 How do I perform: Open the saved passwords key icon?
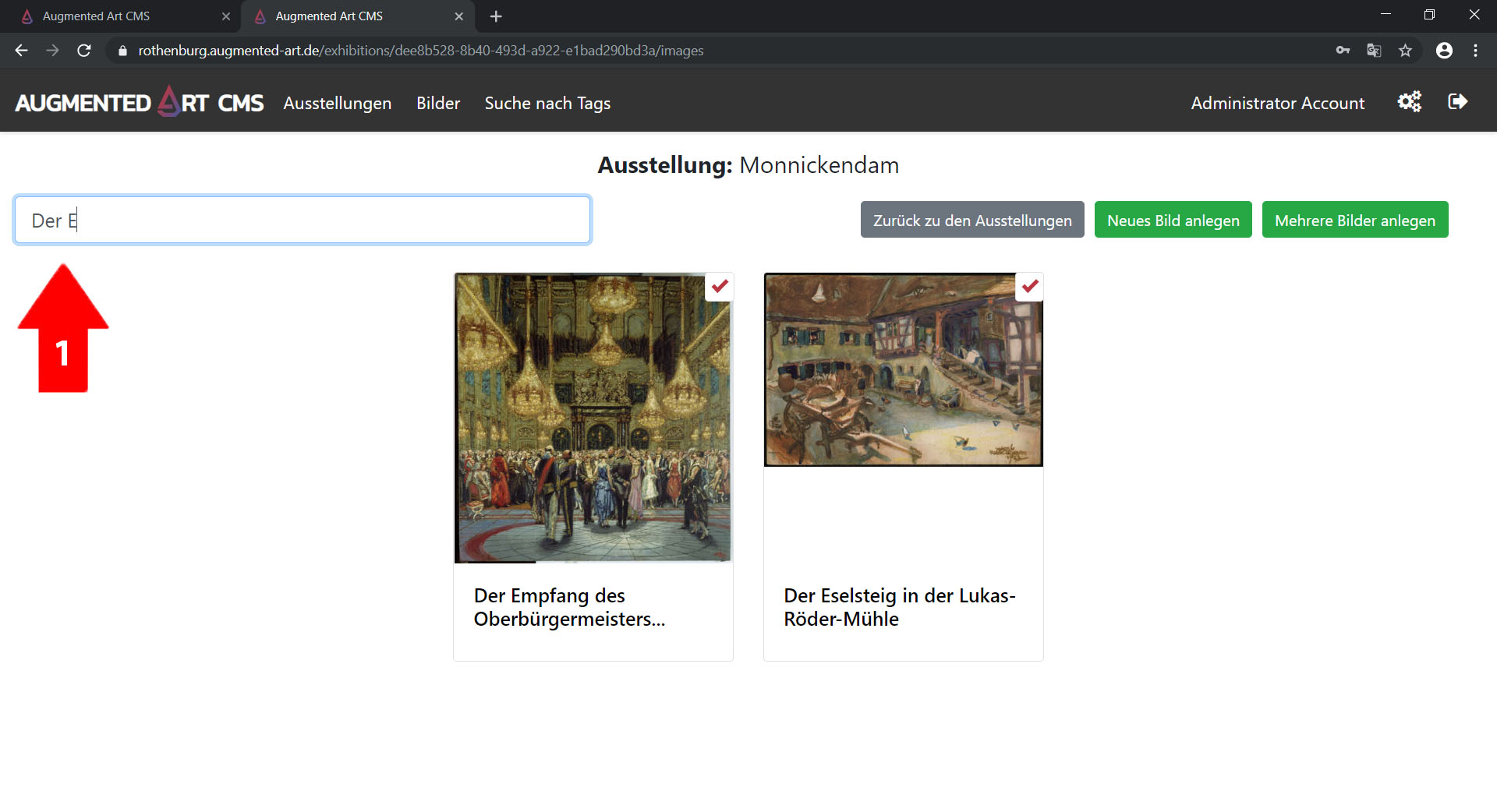(1343, 51)
